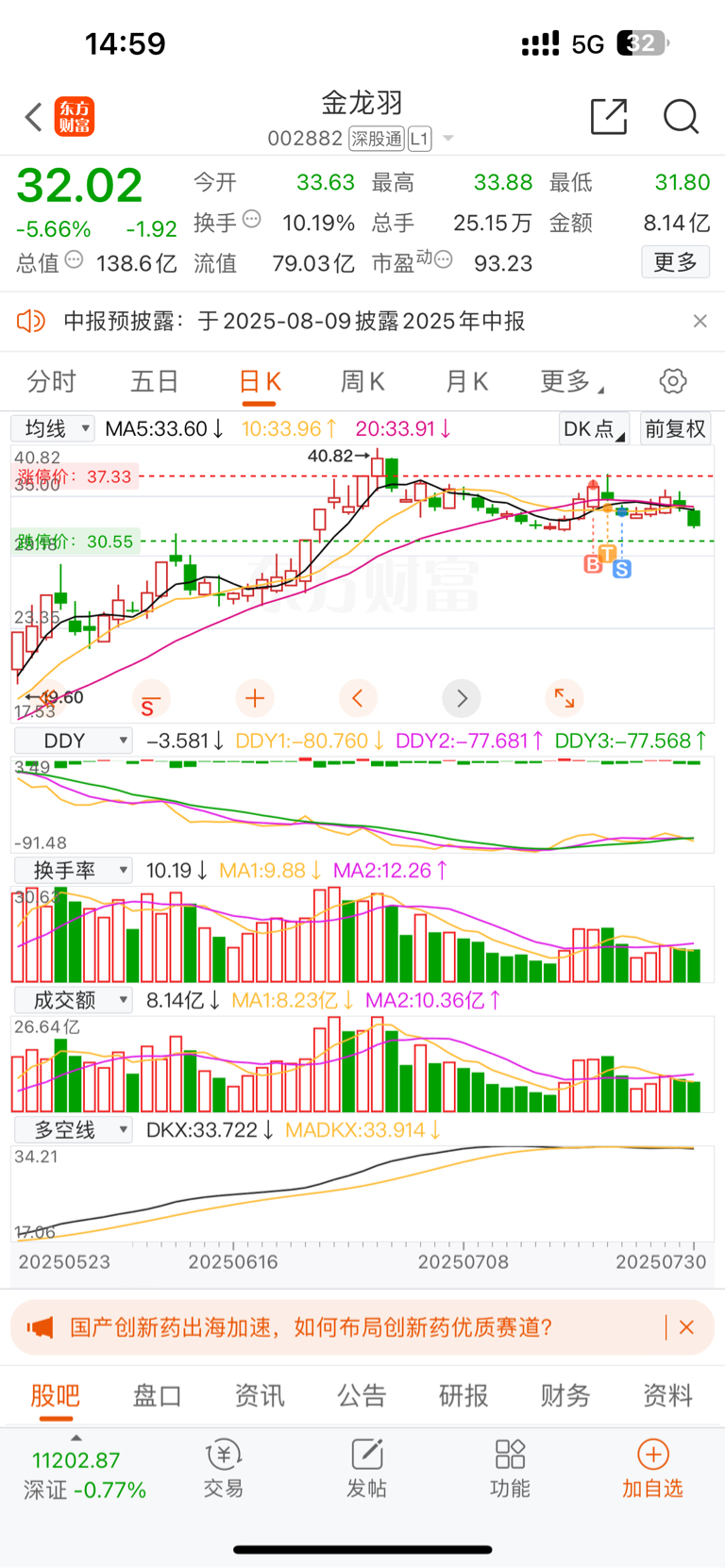Tap info icon beside 总值
This screenshot has width=725, height=1568.
click(74, 259)
